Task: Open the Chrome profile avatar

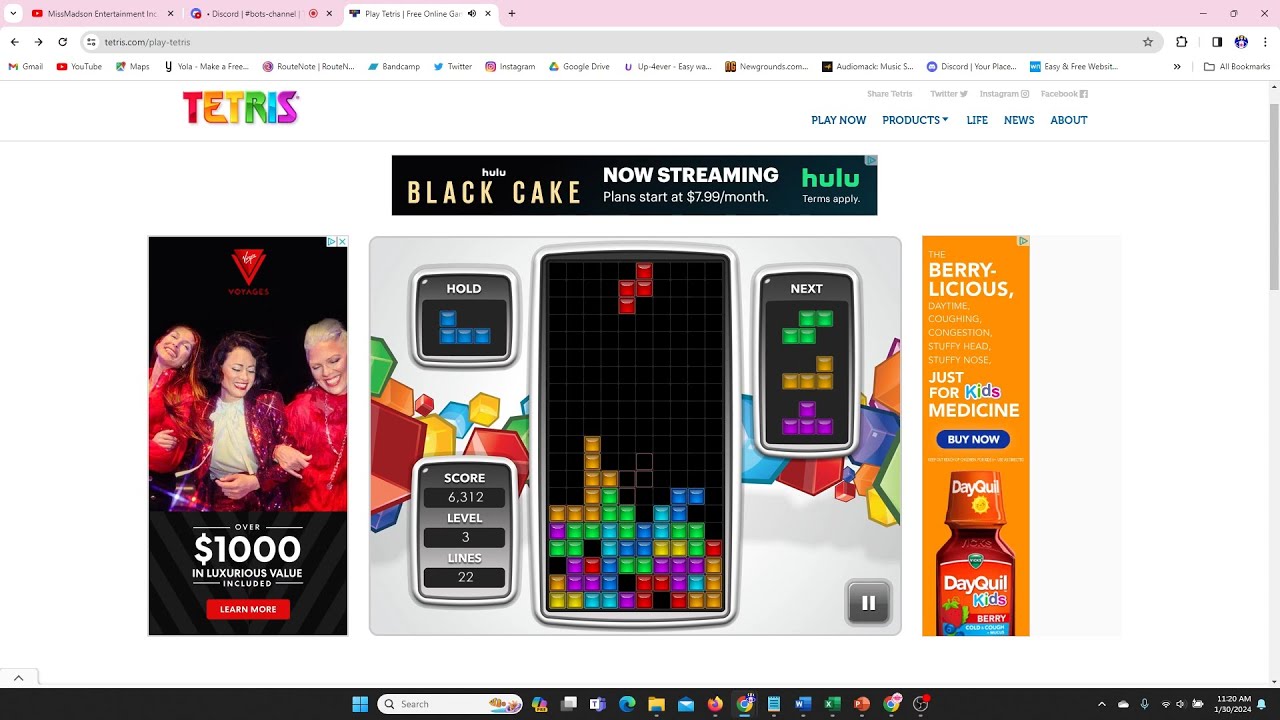Action: 1241,42
